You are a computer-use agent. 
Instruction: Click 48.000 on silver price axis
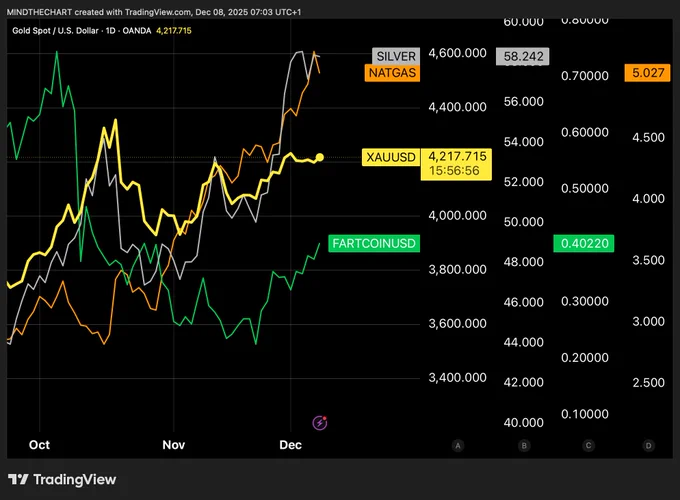point(523,262)
